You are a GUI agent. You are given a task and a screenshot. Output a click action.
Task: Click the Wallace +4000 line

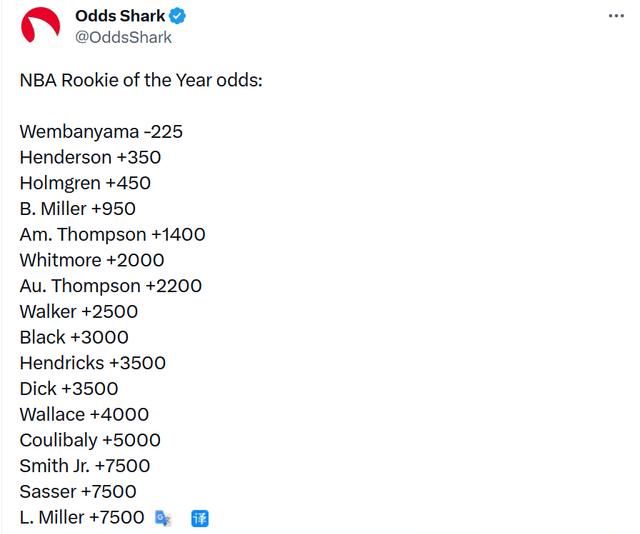pyautogui.click(x=84, y=414)
